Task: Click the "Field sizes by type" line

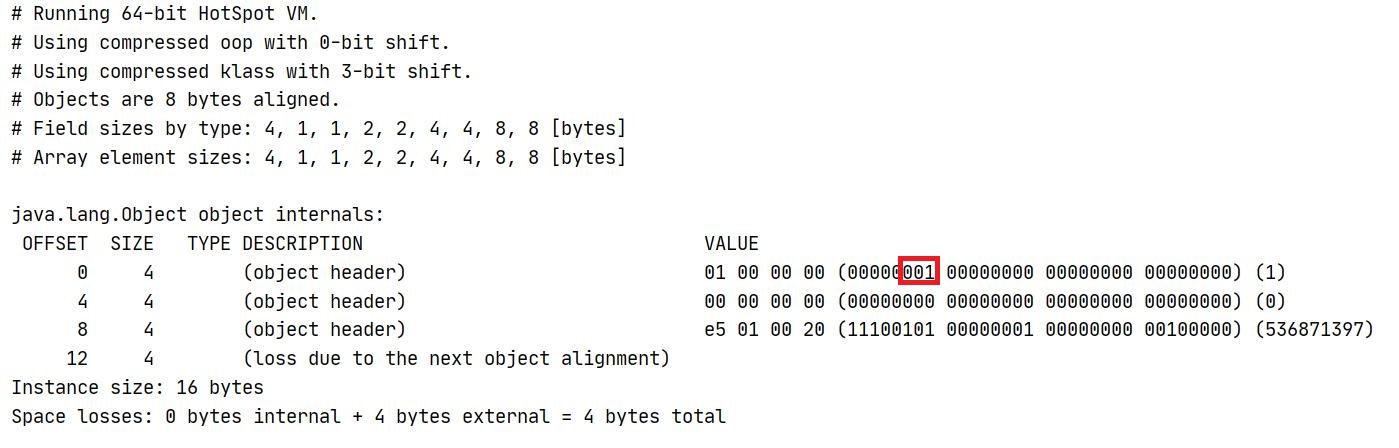Action: point(319,129)
